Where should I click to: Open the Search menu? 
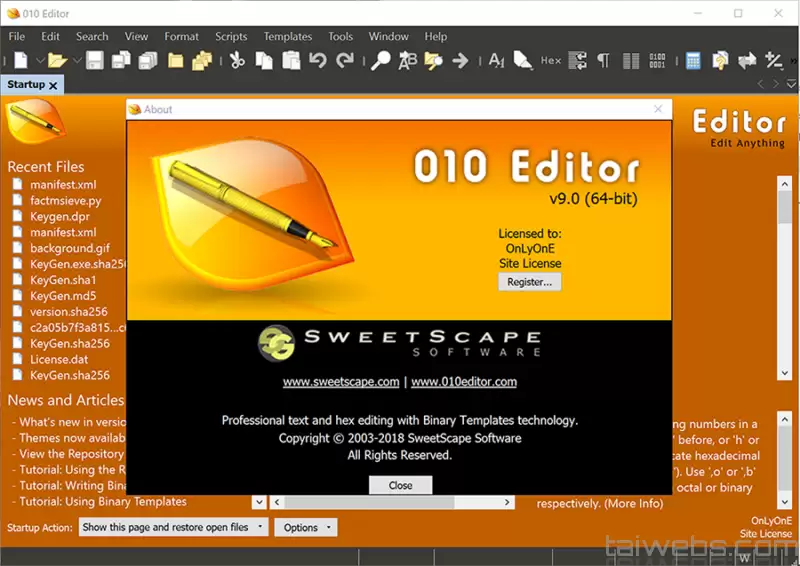click(x=92, y=36)
